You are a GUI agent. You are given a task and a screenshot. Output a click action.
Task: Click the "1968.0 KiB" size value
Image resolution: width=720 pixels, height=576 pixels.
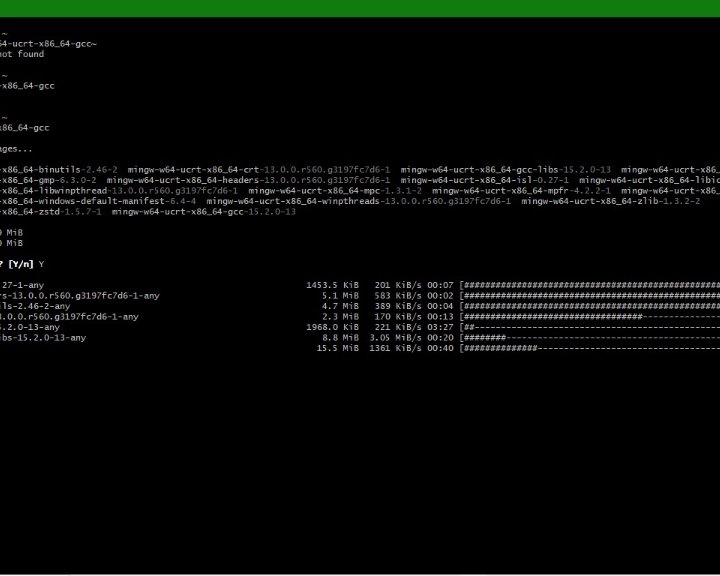click(x=332, y=328)
